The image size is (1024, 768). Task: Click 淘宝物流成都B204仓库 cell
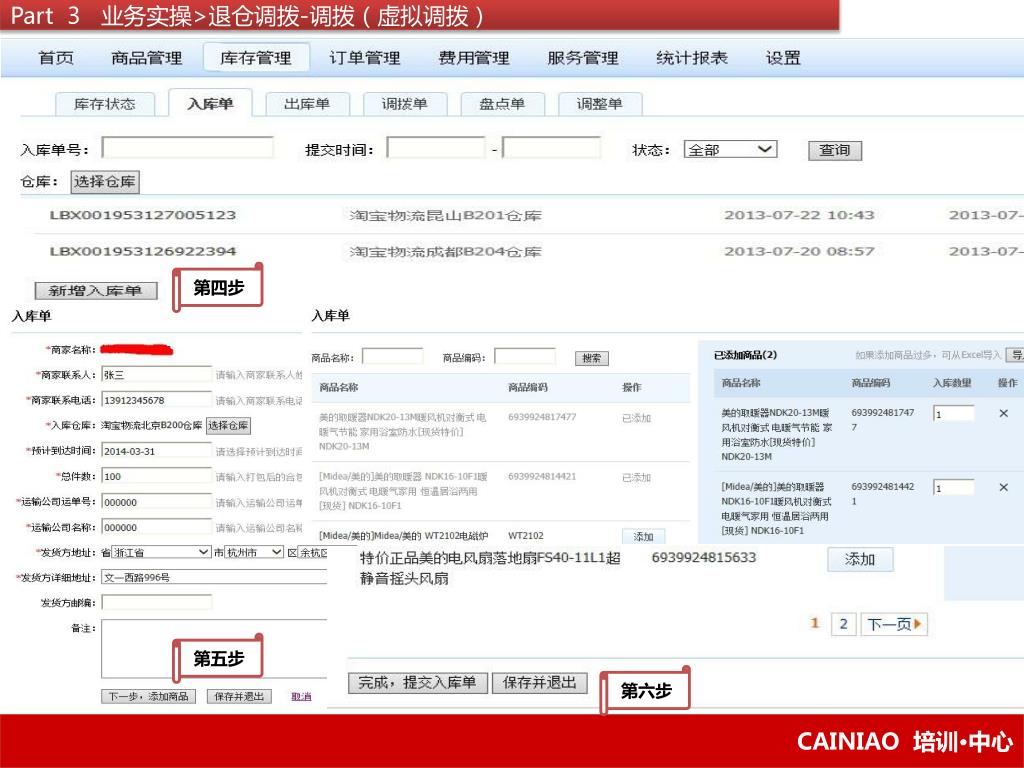point(445,251)
